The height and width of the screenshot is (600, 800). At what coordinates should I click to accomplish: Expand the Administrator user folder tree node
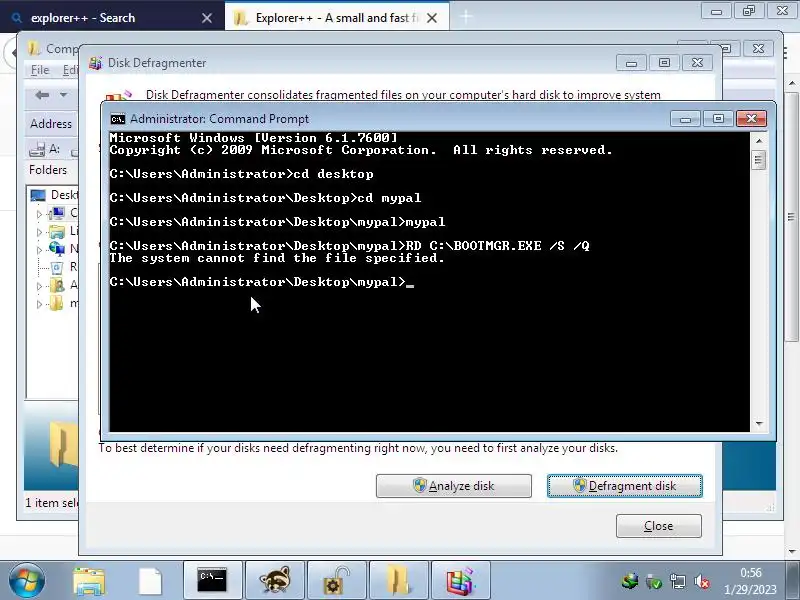pos(39,286)
